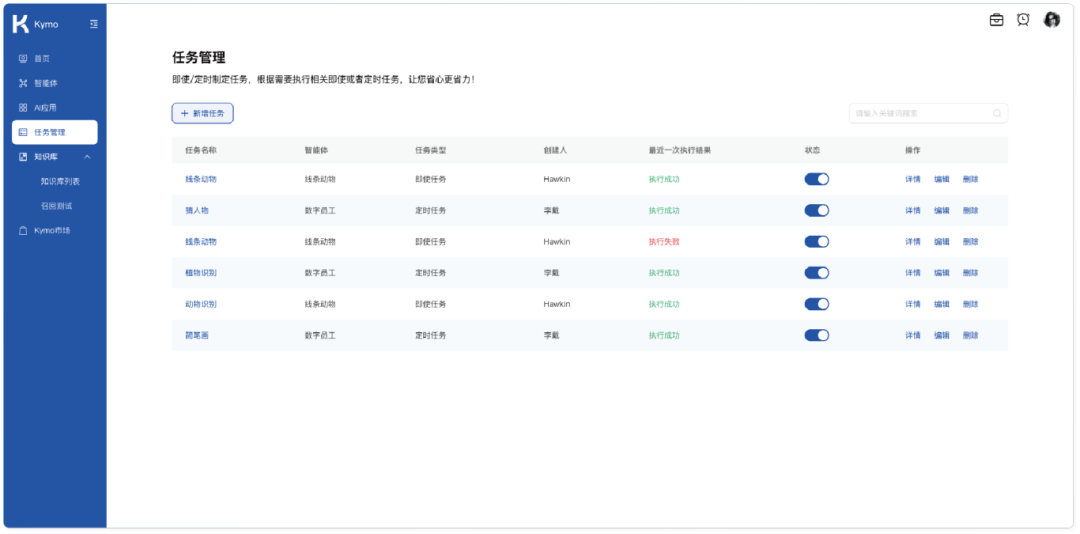
Task: Open 召回测试 submenu item
Action: coord(56,206)
